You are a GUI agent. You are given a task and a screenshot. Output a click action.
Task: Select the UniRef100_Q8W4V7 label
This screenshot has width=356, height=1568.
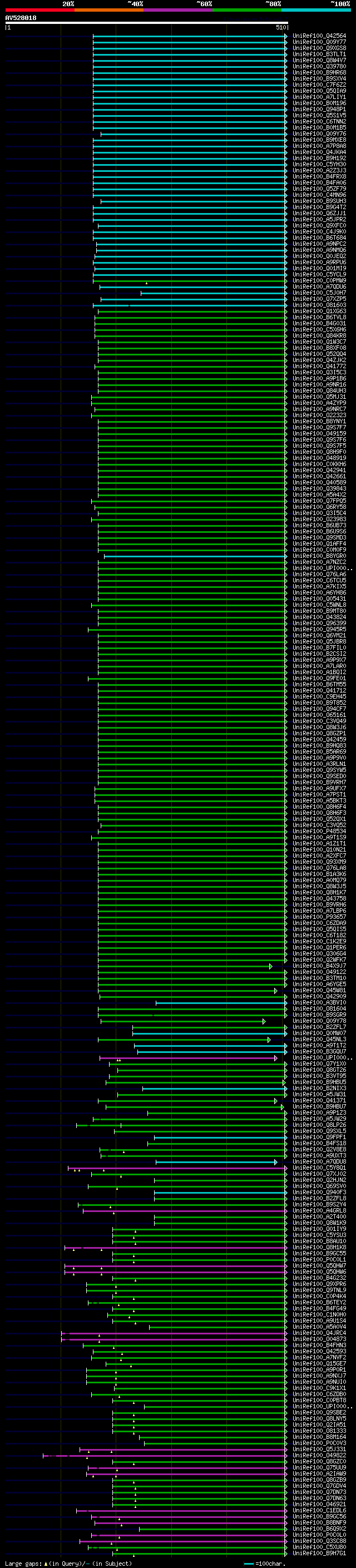coord(319,60)
